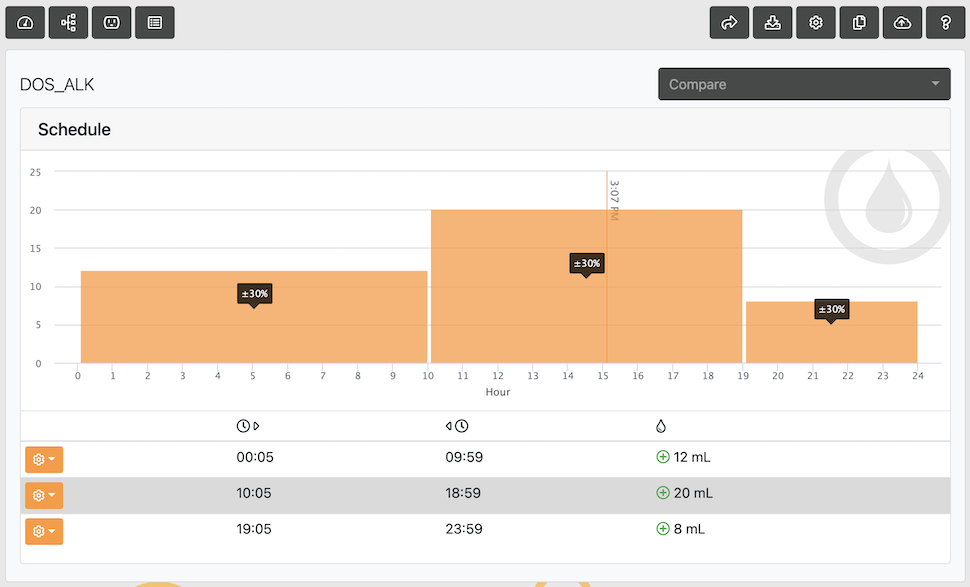Click the share arrow icon
970x587 pixels.
coord(729,23)
